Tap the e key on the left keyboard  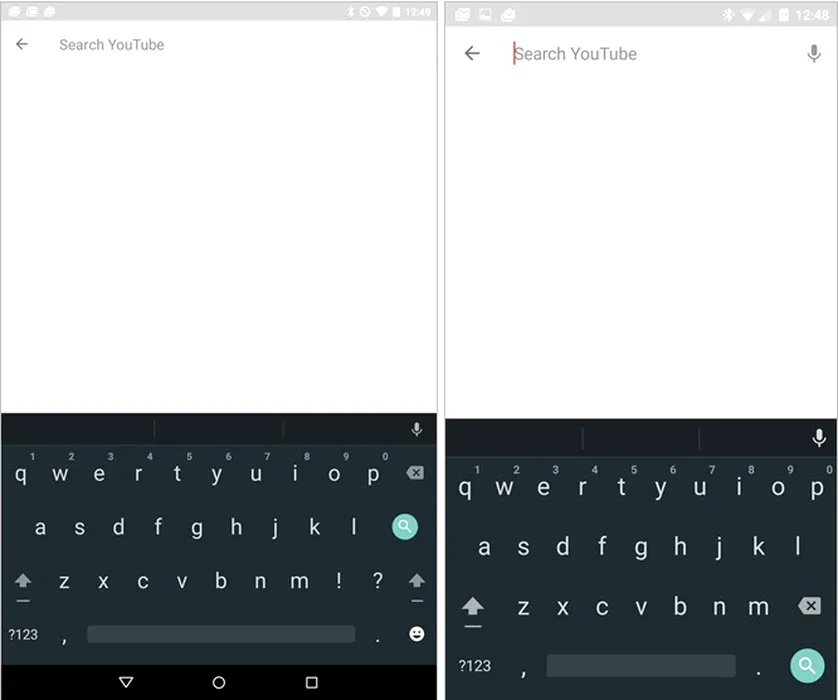[99, 474]
